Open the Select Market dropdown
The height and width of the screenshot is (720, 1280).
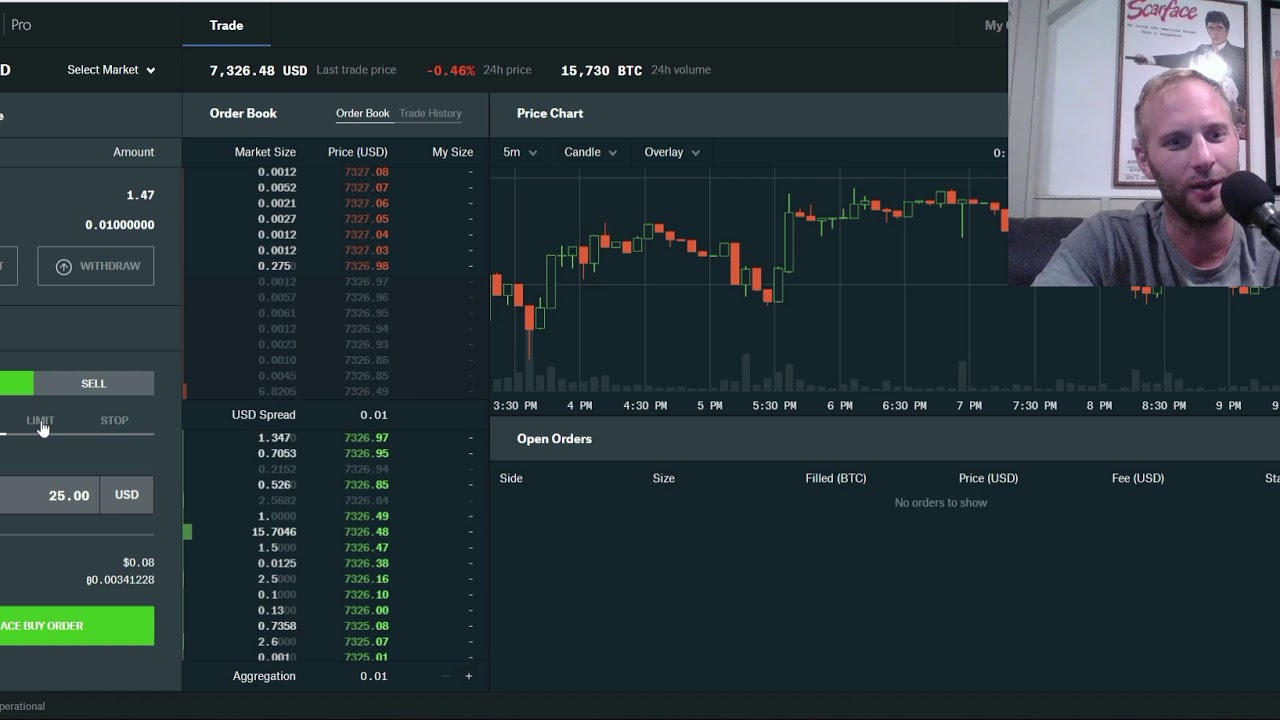(111, 70)
